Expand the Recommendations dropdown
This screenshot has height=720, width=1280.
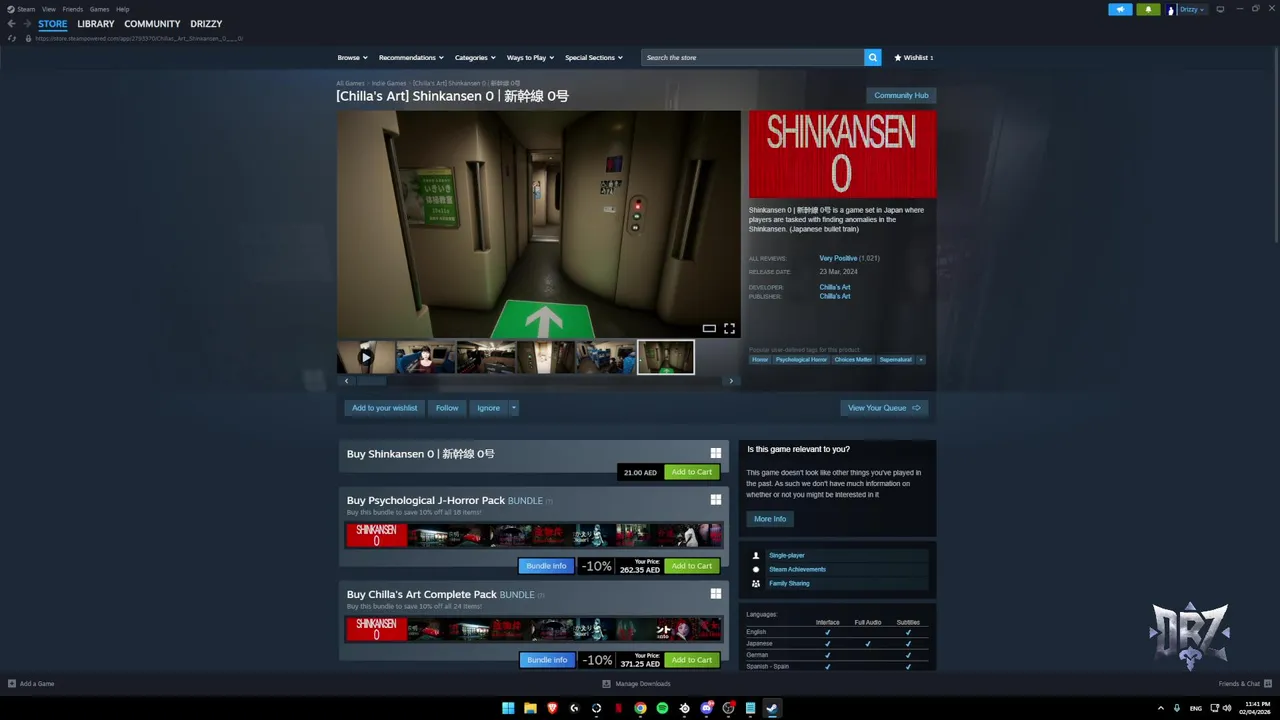point(410,57)
